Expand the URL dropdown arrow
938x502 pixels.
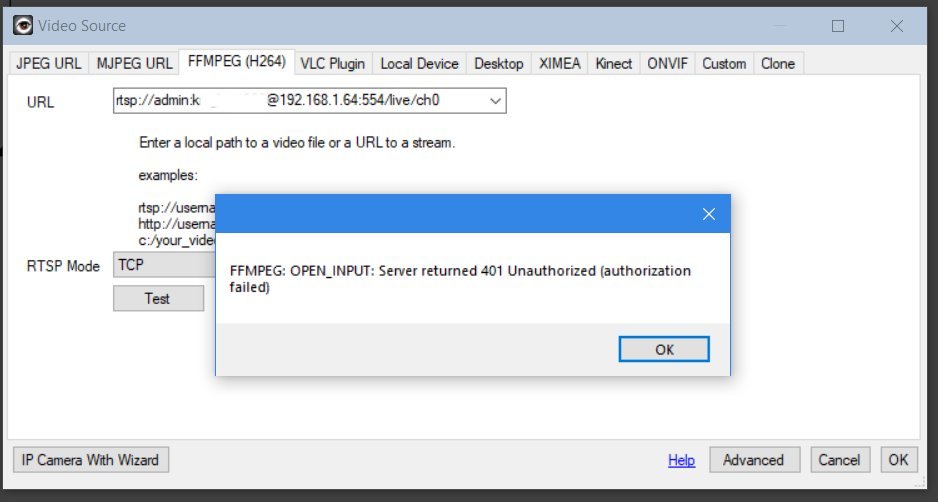(x=495, y=101)
